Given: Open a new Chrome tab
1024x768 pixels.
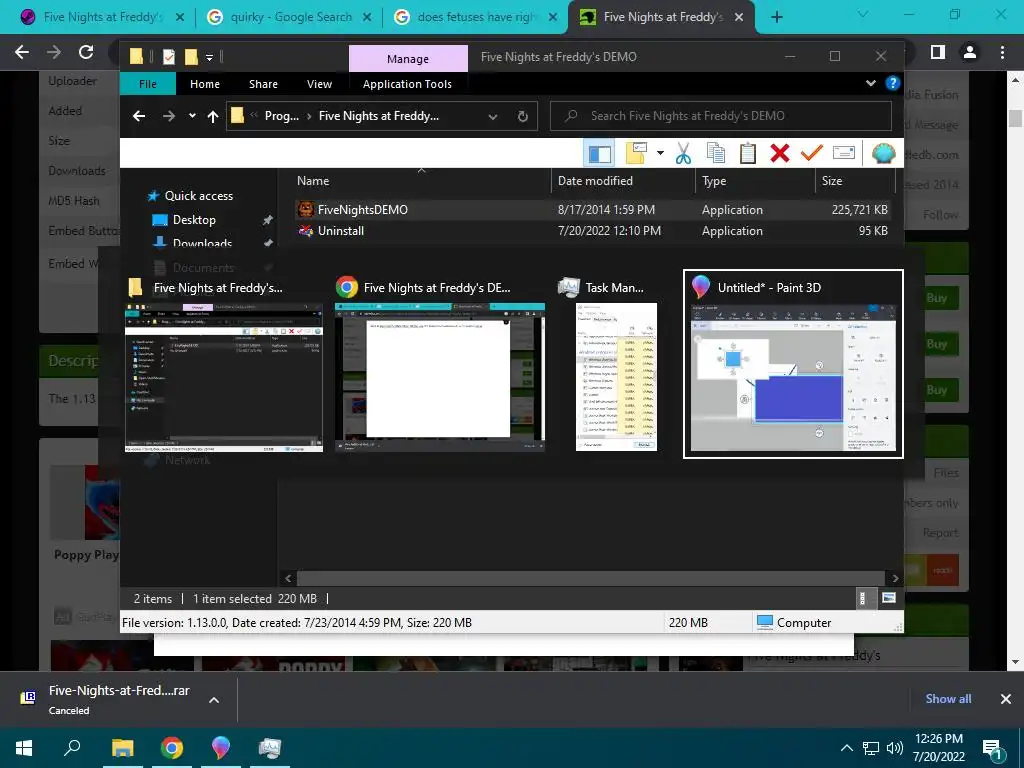Looking at the screenshot, I should 776,17.
